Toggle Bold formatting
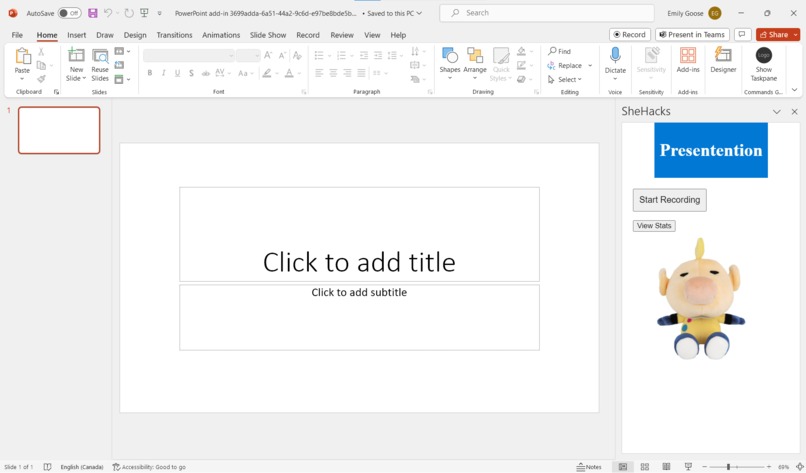The width and height of the screenshot is (806, 473). [150, 73]
